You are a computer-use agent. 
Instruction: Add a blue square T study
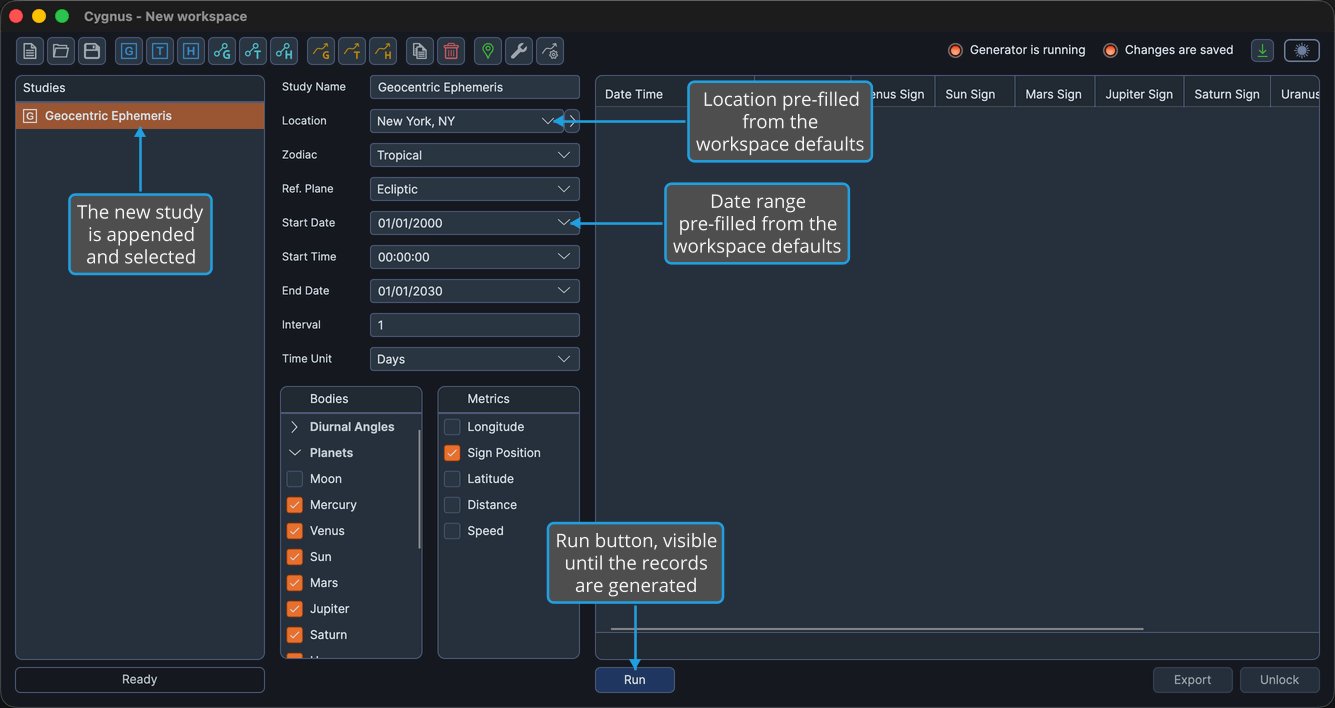(x=160, y=51)
